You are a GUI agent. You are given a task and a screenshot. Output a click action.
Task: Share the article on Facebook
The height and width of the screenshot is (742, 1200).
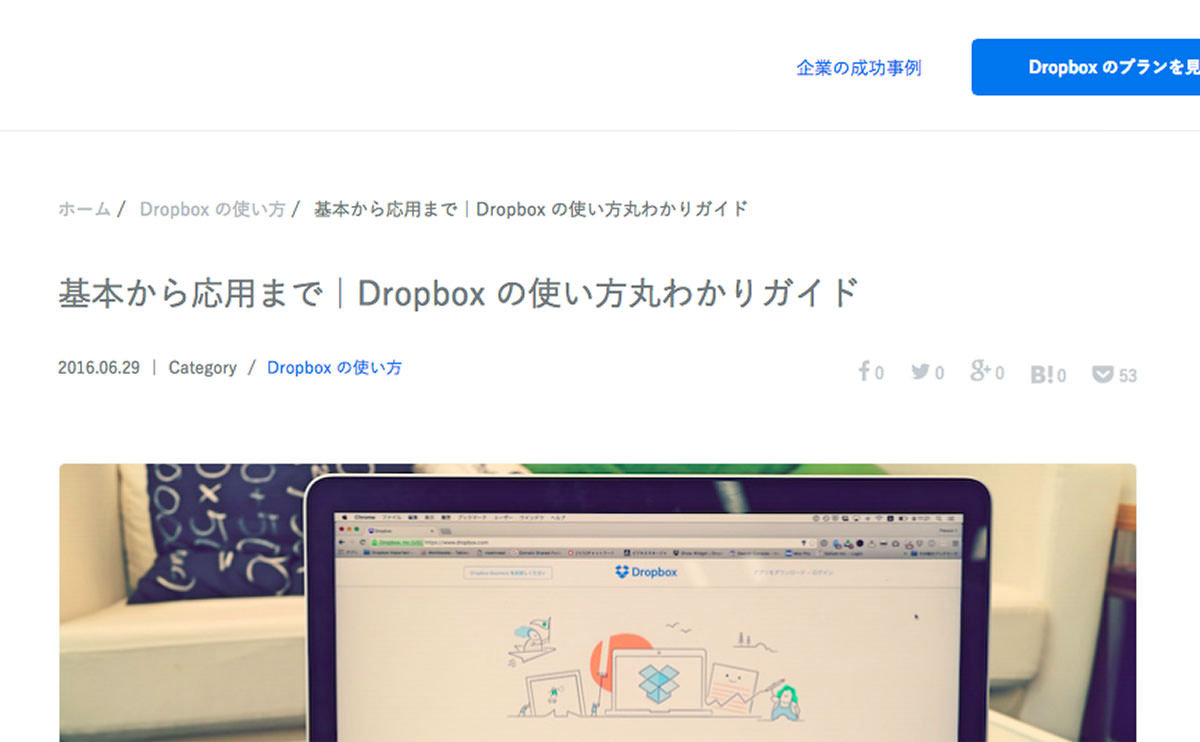point(864,372)
